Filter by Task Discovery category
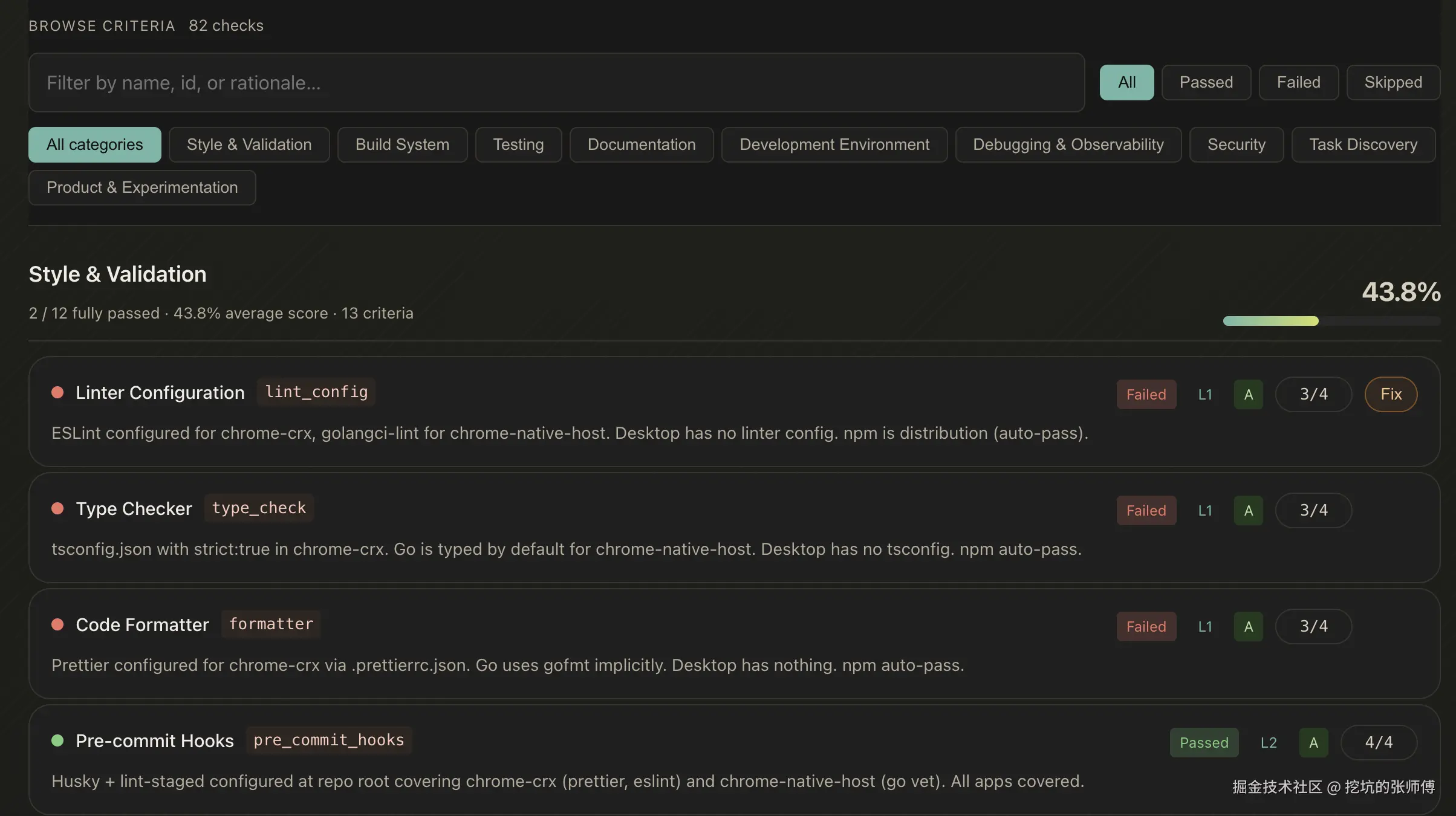Viewport: 1456px width, 816px height. [x=1363, y=144]
